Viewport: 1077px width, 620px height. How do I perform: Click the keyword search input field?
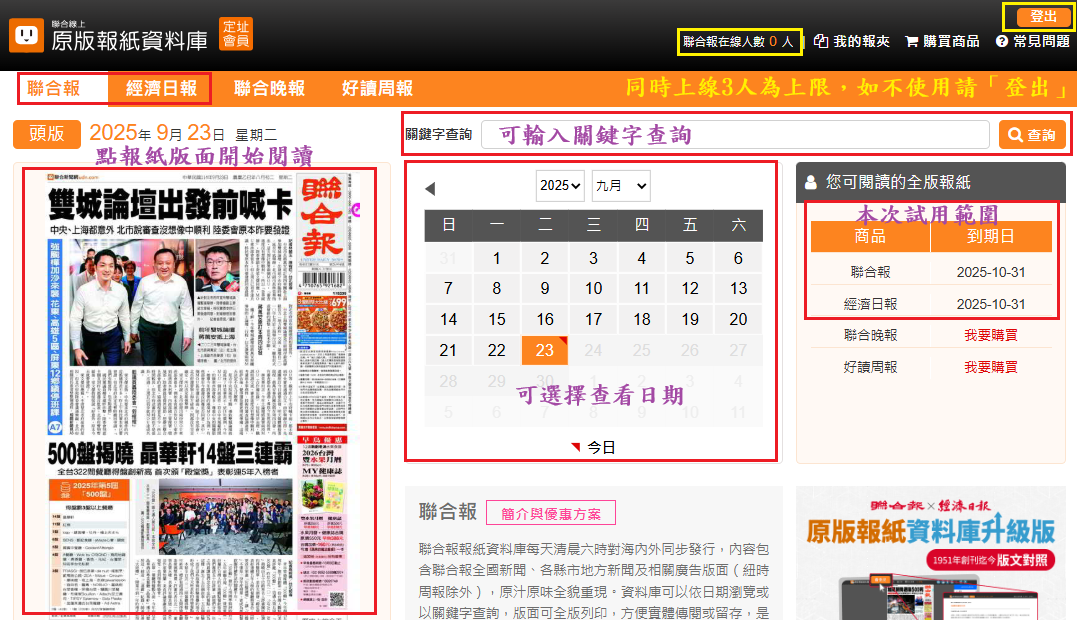(x=735, y=135)
